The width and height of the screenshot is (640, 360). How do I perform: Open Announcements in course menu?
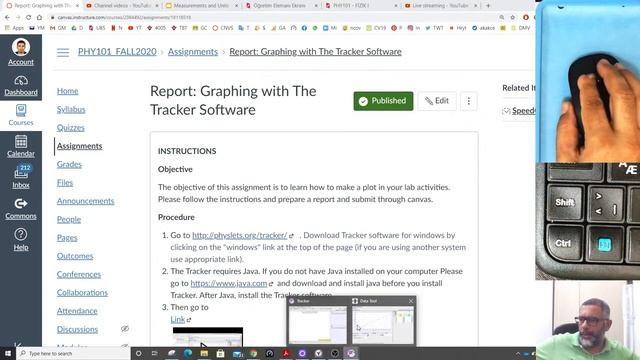tap(85, 201)
